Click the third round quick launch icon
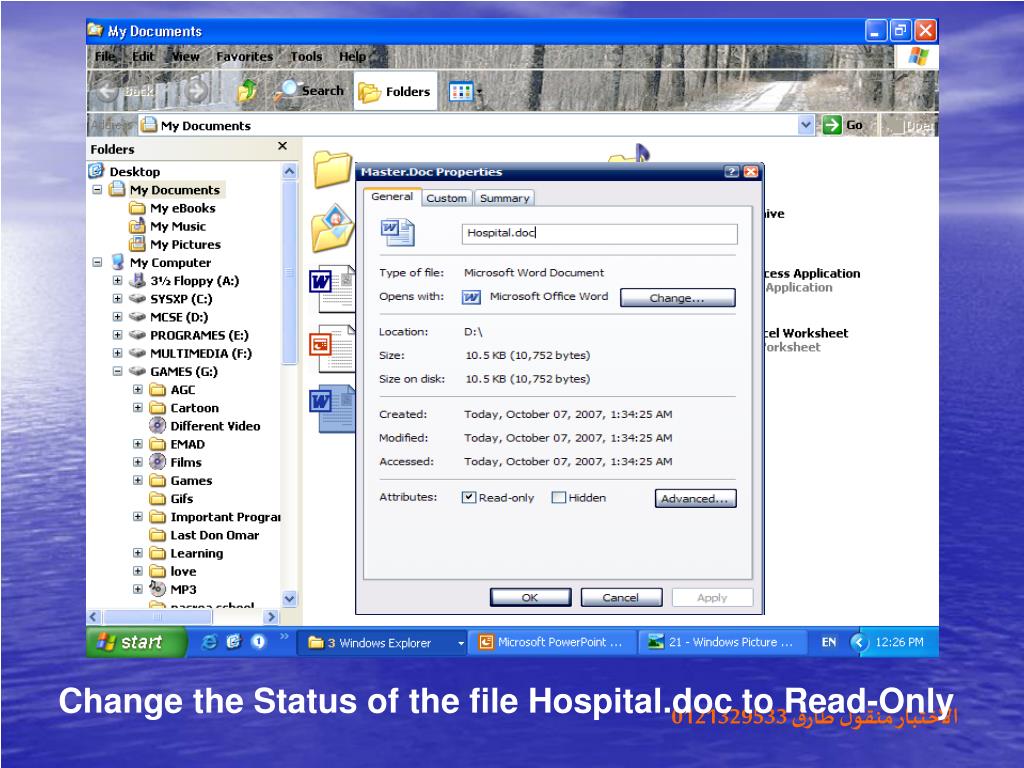 click(x=259, y=642)
